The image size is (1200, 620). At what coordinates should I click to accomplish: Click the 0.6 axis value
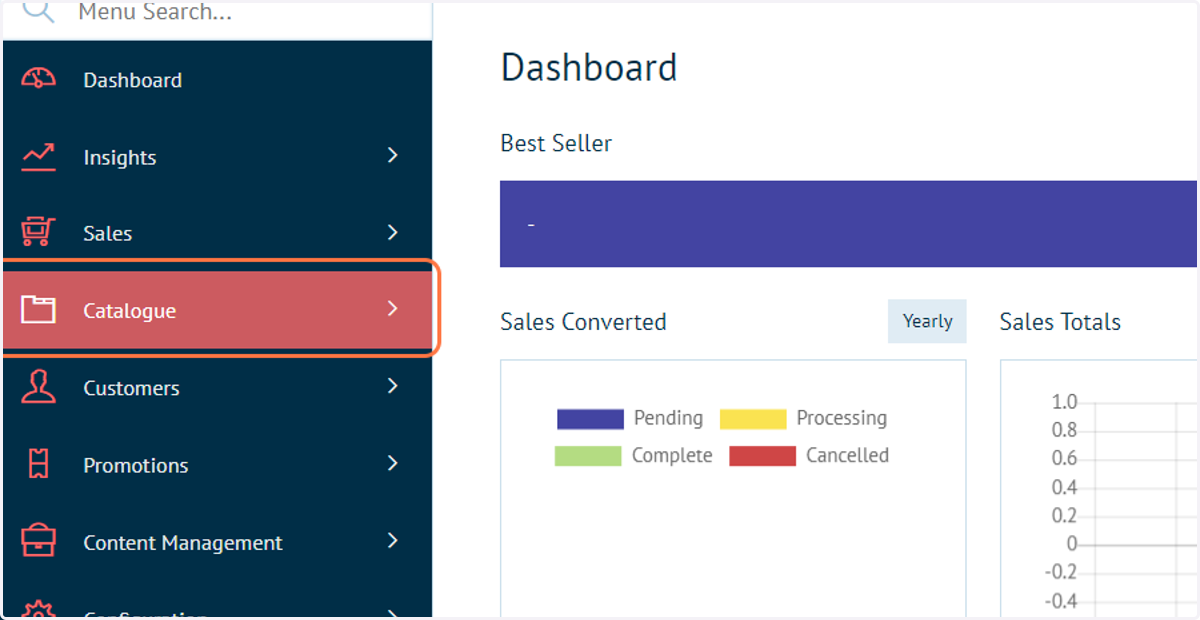coord(1064,459)
